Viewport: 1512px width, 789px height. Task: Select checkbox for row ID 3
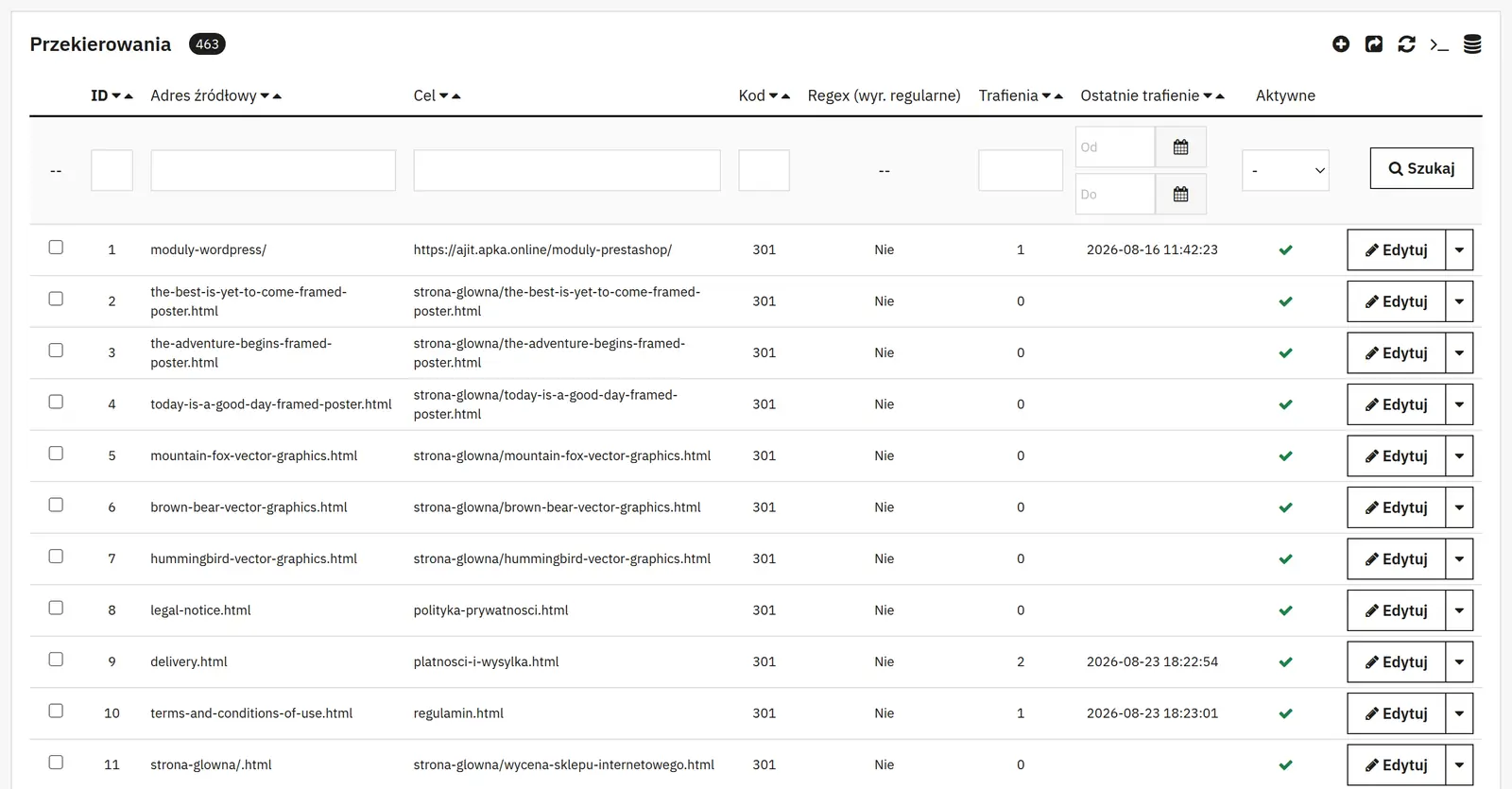point(56,351)
